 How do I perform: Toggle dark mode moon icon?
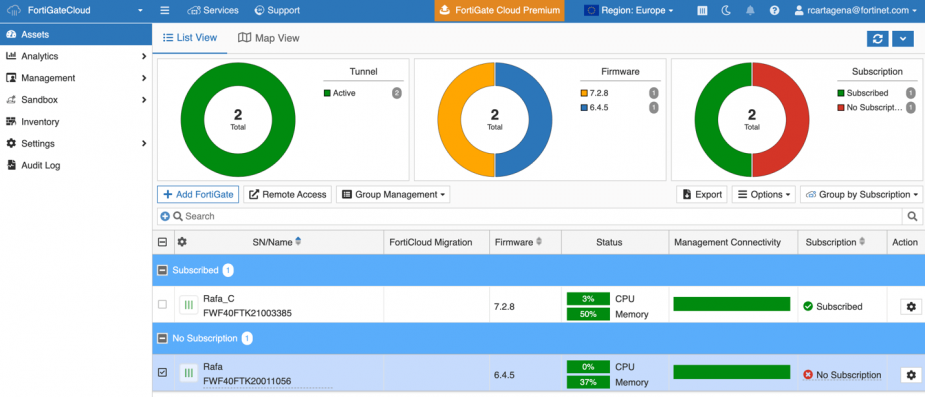coord(726,11)
